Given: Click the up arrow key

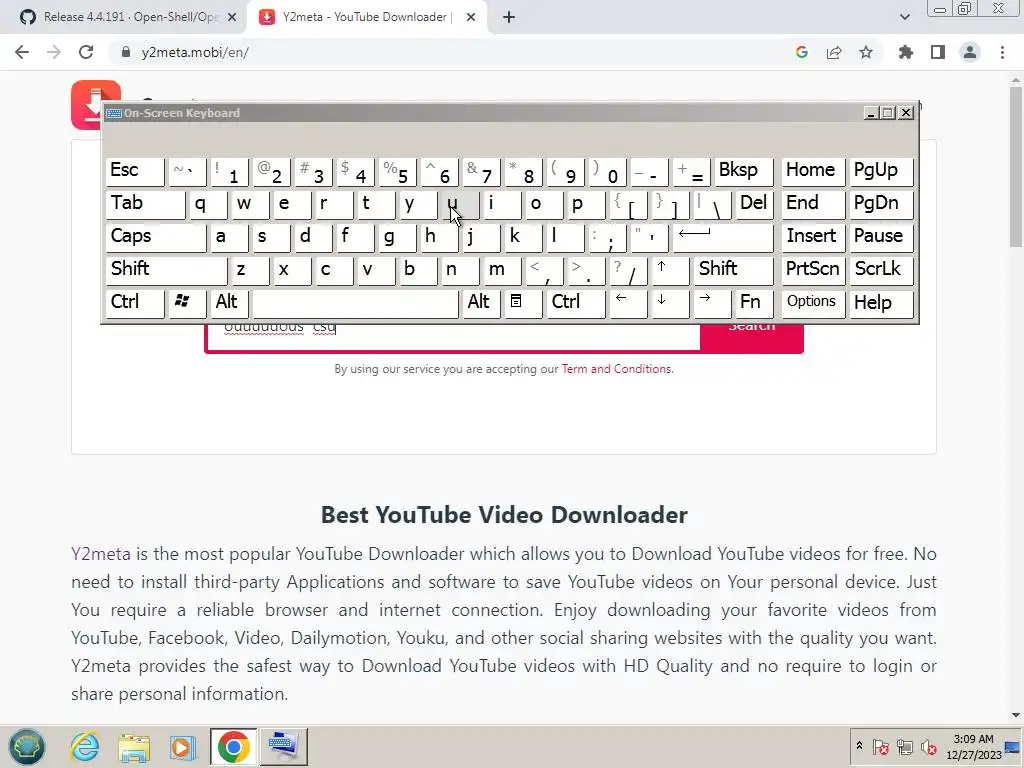Looking at the screenshot, I should click(x=671, y=270).
